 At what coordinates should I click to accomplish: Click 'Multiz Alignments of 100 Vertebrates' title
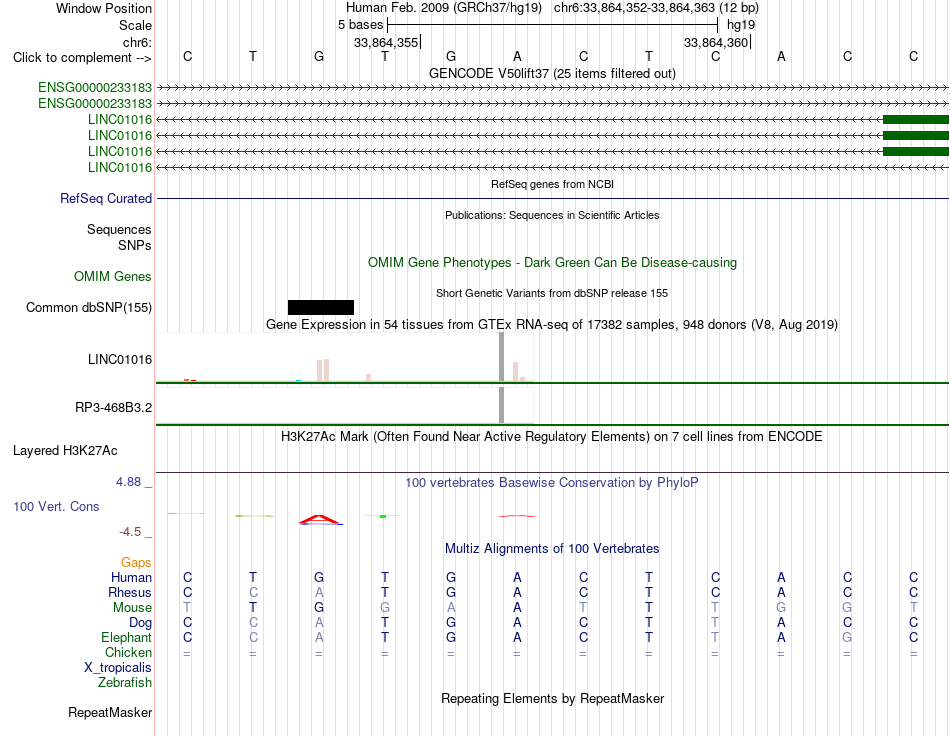[552, 548]
